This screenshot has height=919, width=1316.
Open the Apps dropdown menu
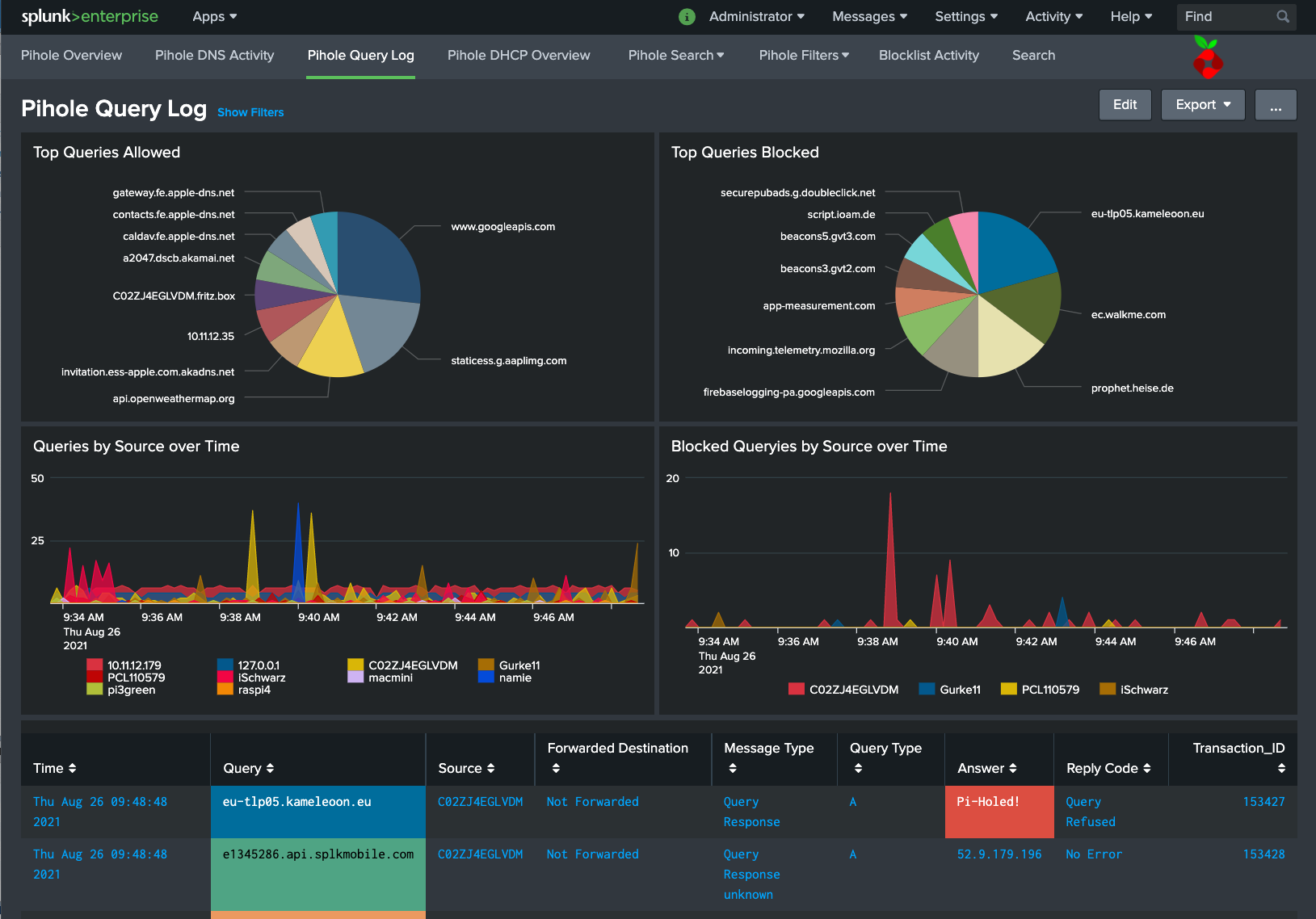click(215, 16)
